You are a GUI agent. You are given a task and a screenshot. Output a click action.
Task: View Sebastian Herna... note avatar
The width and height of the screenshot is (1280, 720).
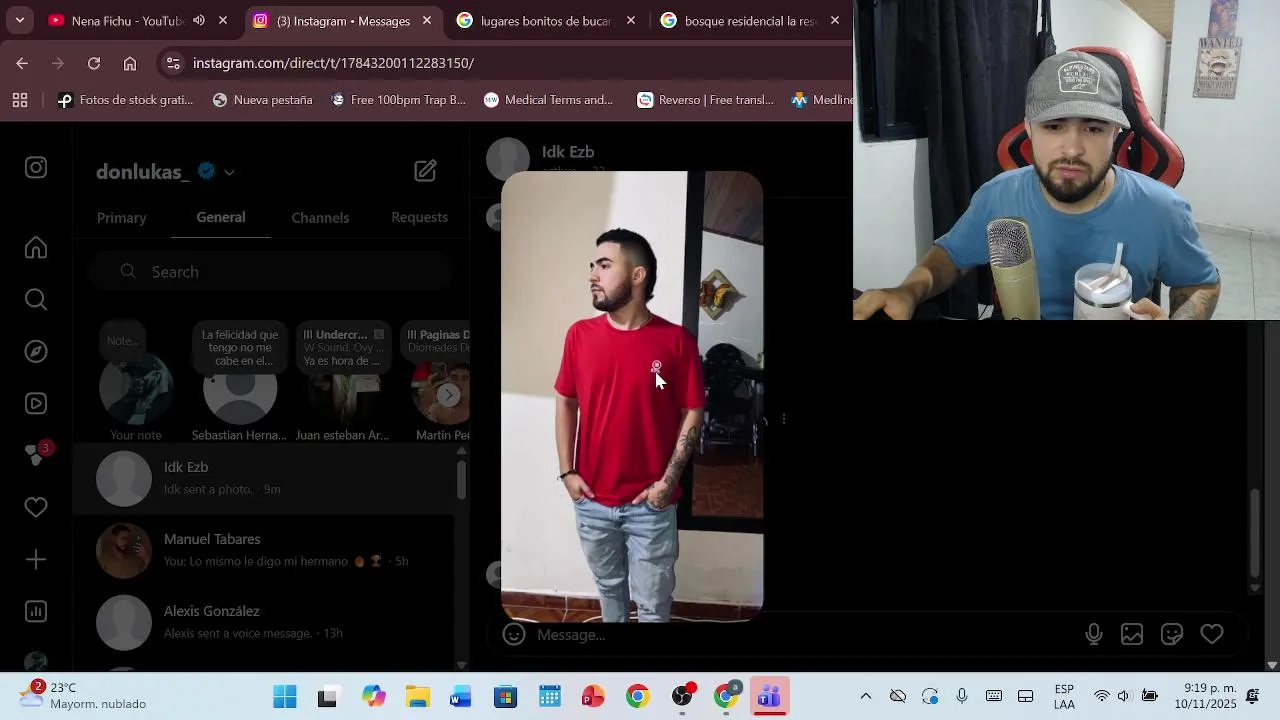pos(240,390)
